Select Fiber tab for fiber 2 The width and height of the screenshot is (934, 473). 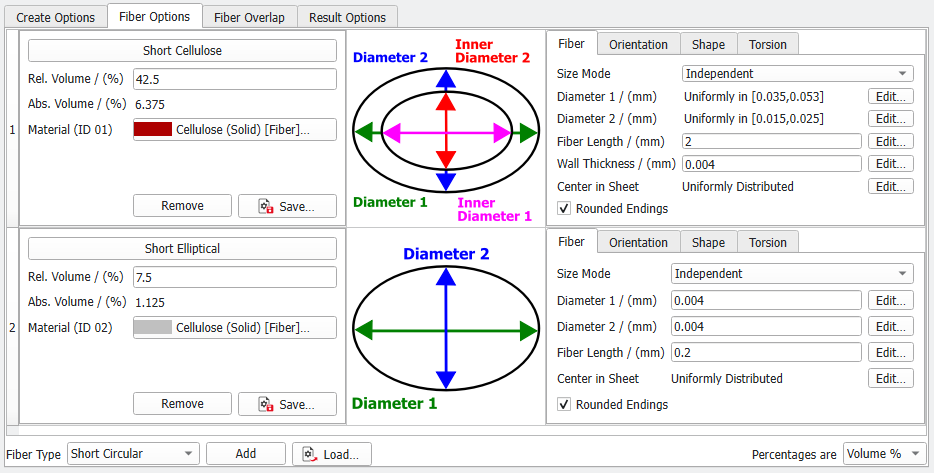click(x=571, y=241)
